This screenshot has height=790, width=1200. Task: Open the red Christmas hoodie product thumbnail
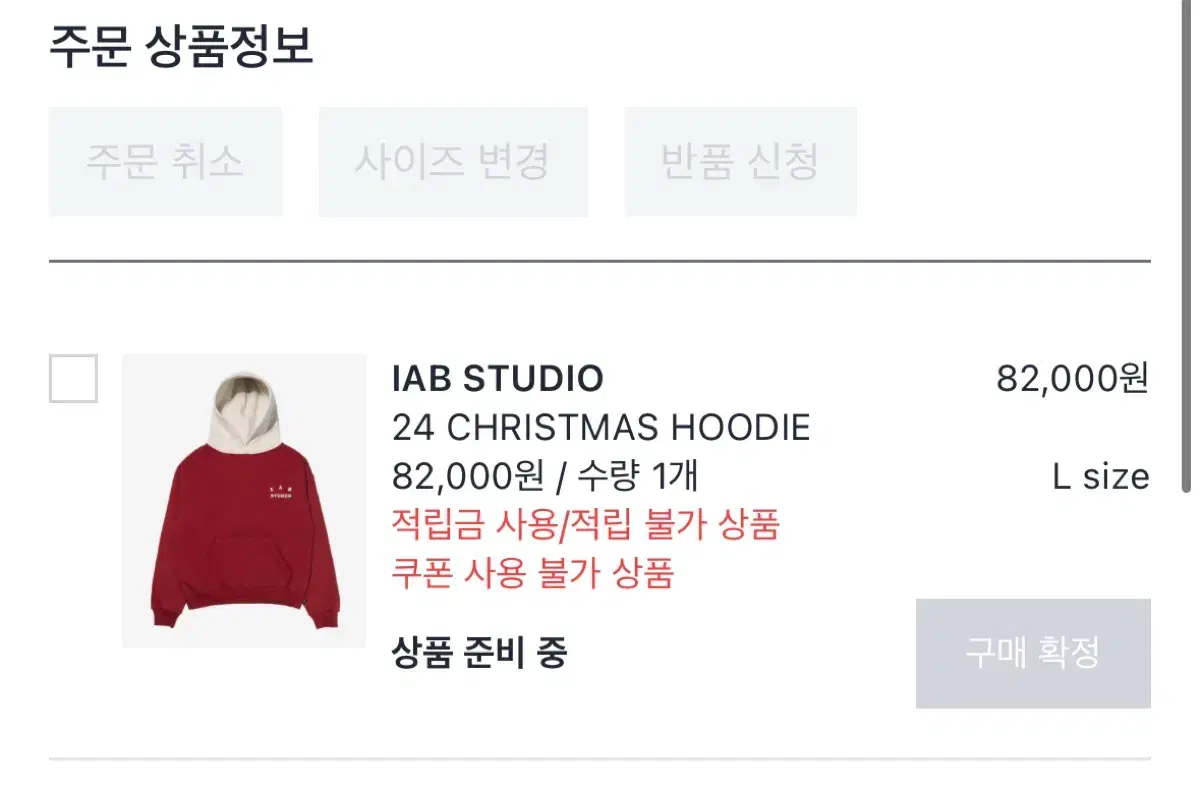pyautogui.click(x=244, y=500)
